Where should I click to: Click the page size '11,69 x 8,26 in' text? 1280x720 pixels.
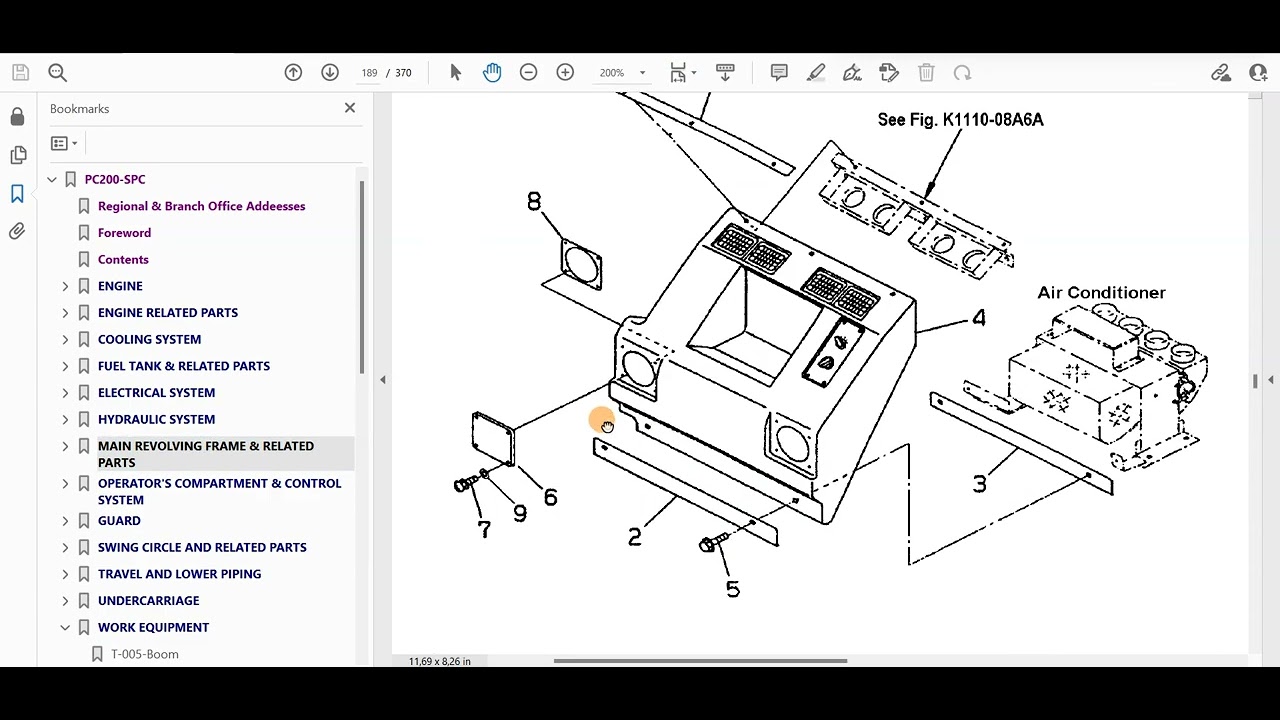tap(439, 661)
